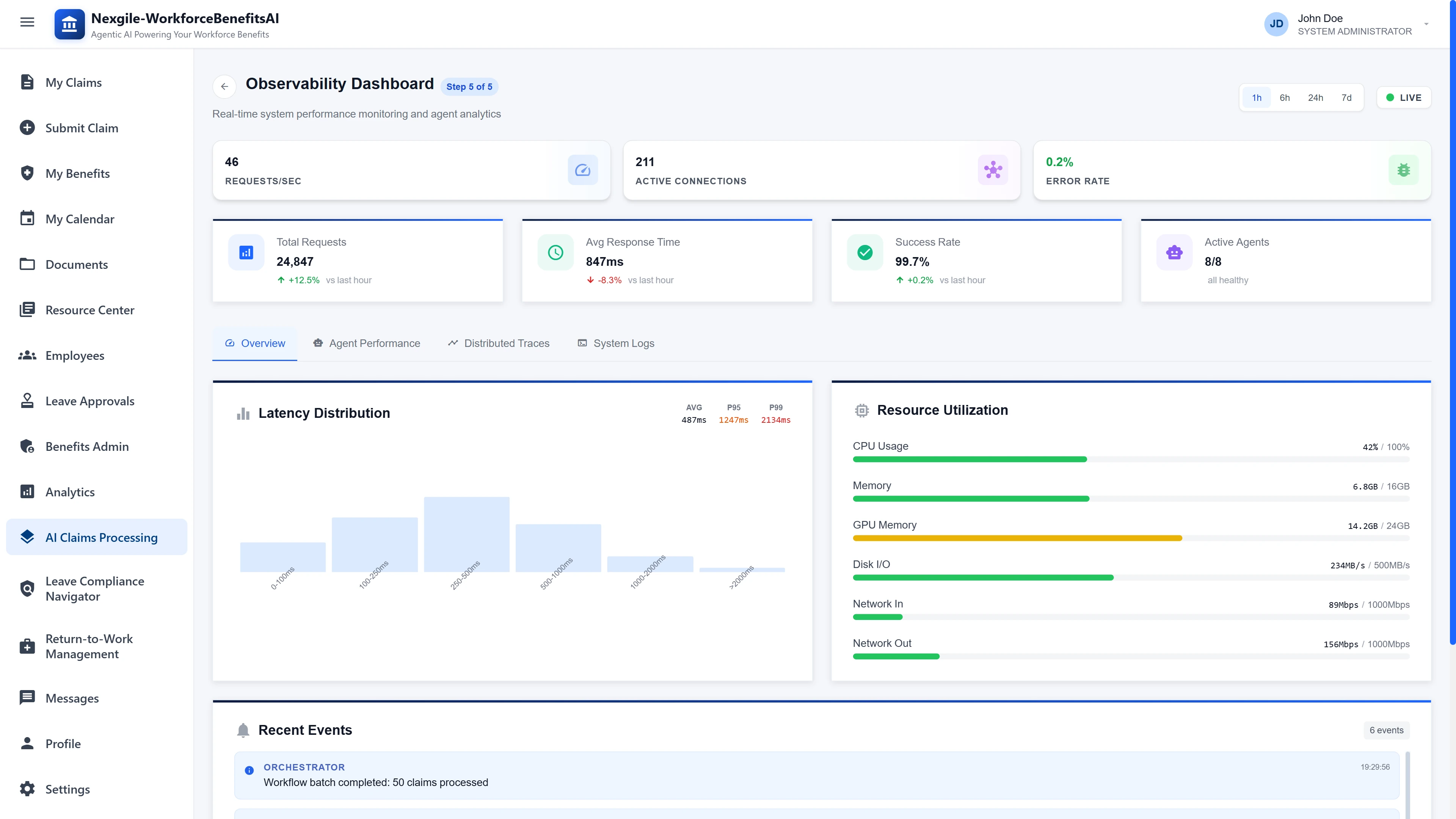The width and height of the screenshot is (1456, 819).
Task: Open Submit Claim via the plus icon
Action: point(27,127)
